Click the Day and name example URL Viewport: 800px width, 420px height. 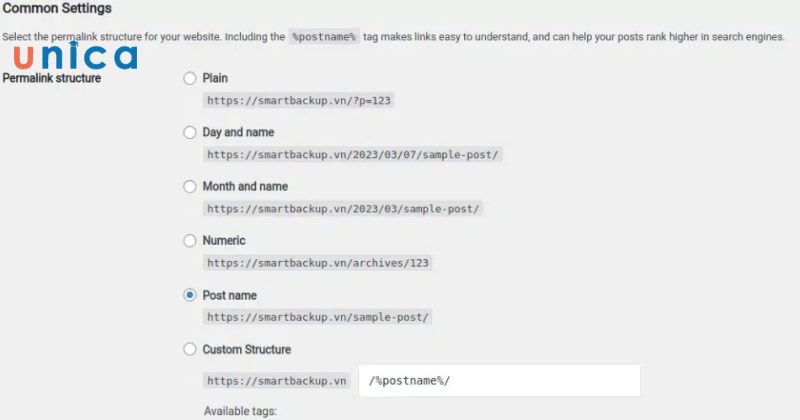(353, 155)
